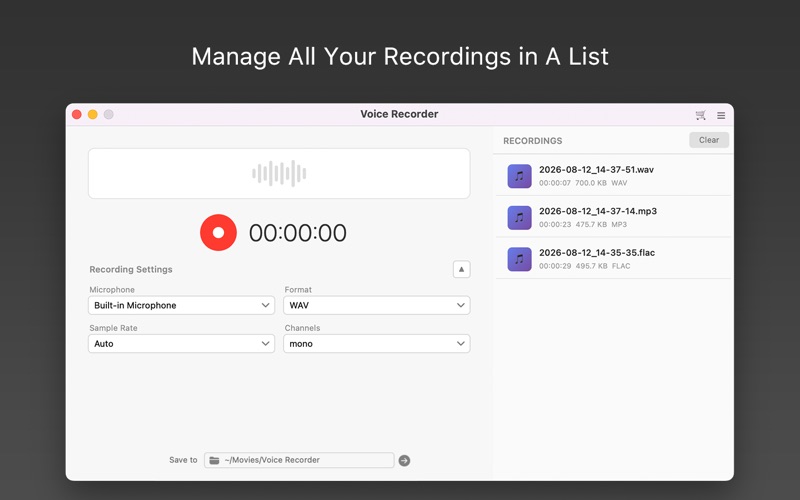
Task: Click music icon of the .mp3 recording
Action: point(519,217)
